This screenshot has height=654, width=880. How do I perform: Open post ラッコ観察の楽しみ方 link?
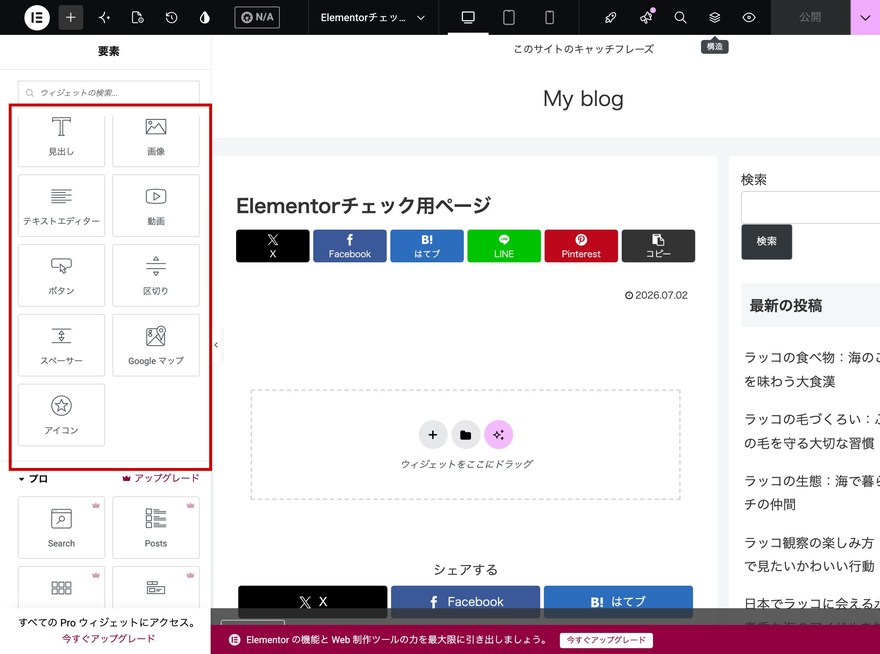(x=809, y=554)
